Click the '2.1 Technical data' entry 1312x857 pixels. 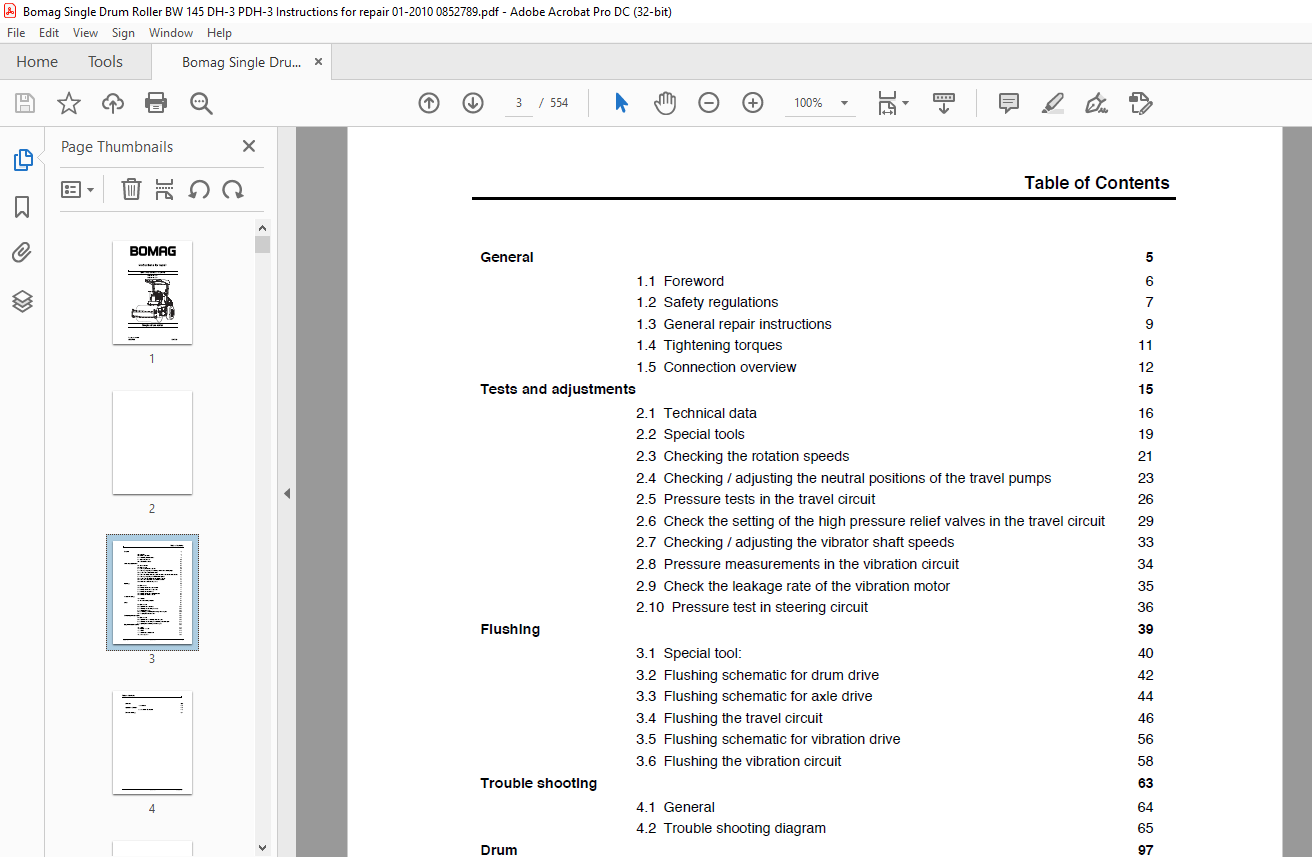696,413
